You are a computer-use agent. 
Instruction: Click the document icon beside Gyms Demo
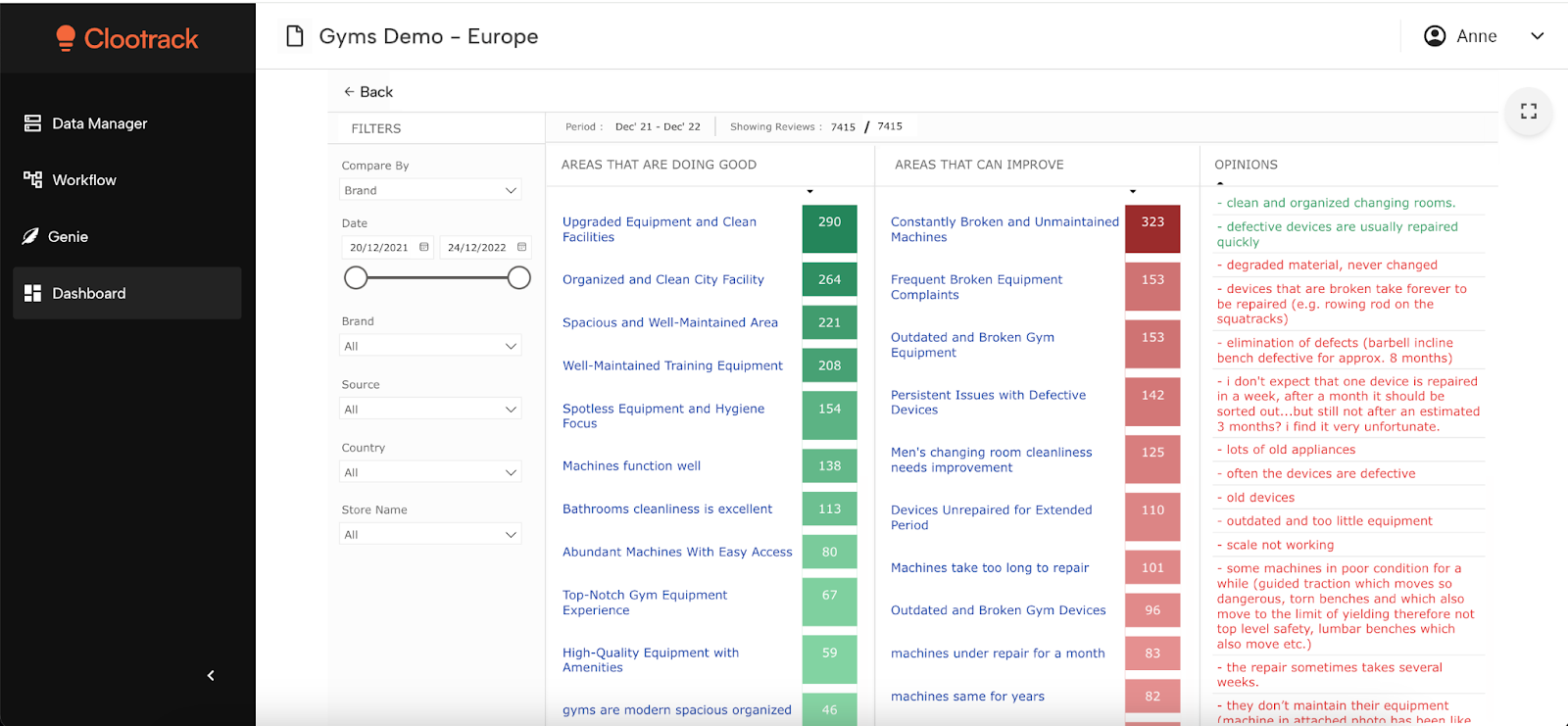[x=295, y=36]
